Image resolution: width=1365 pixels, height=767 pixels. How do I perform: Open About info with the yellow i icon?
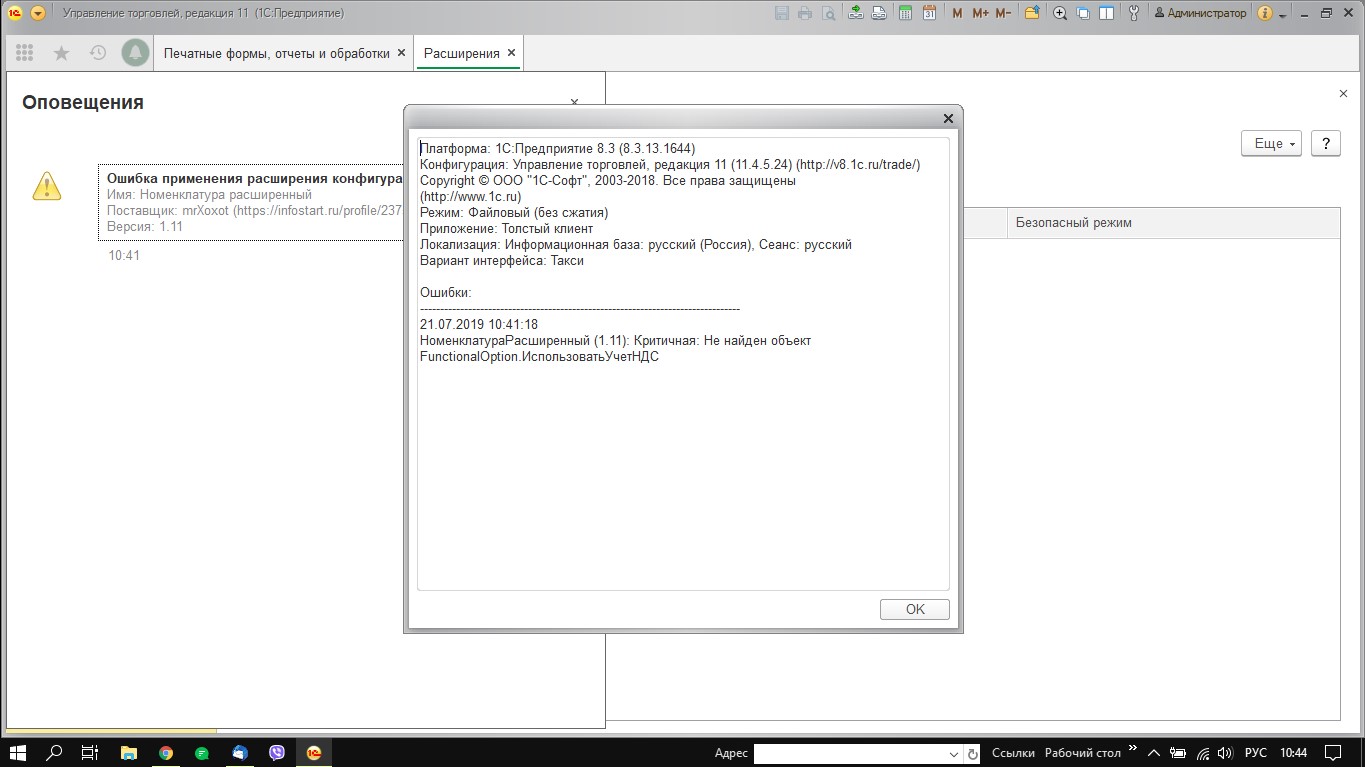pos(1264,14)
